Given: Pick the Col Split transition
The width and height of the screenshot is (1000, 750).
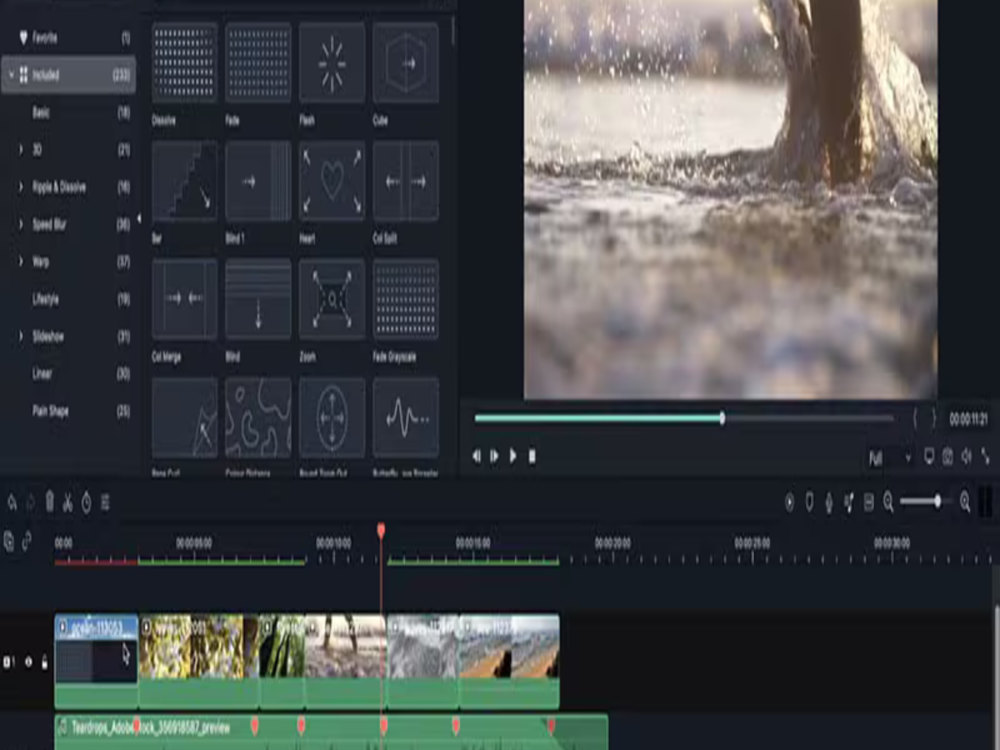Looking at the screenshot, I should 406,181.
